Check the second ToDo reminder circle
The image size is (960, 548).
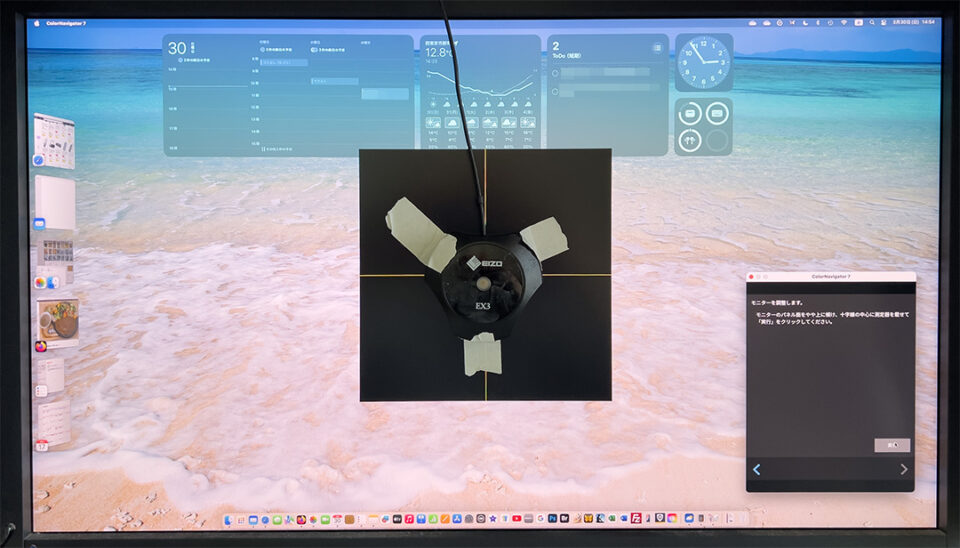(x=556, y=92)
